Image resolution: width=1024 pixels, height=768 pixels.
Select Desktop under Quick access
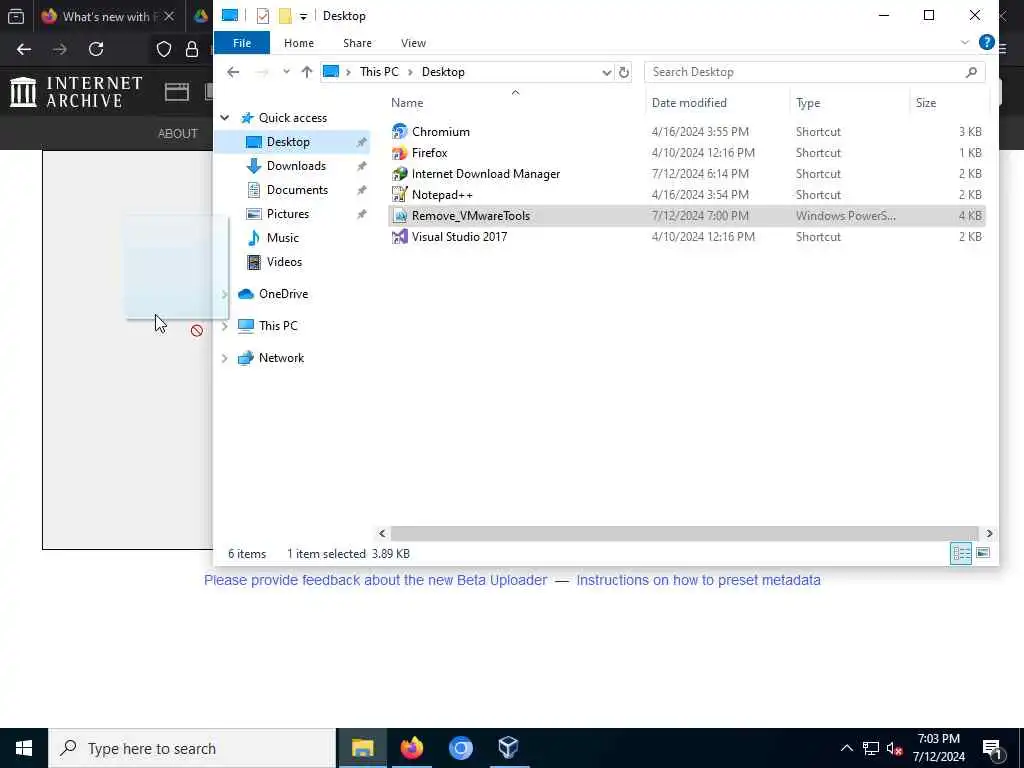[287, 142]
